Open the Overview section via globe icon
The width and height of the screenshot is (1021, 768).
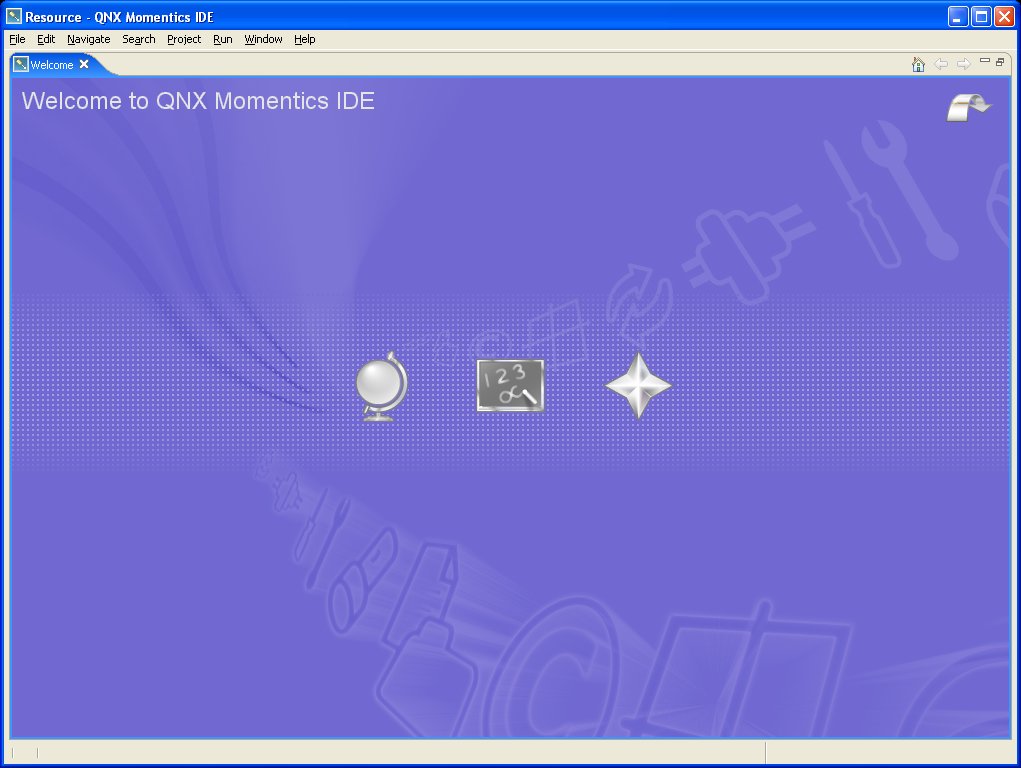[381, 385]
